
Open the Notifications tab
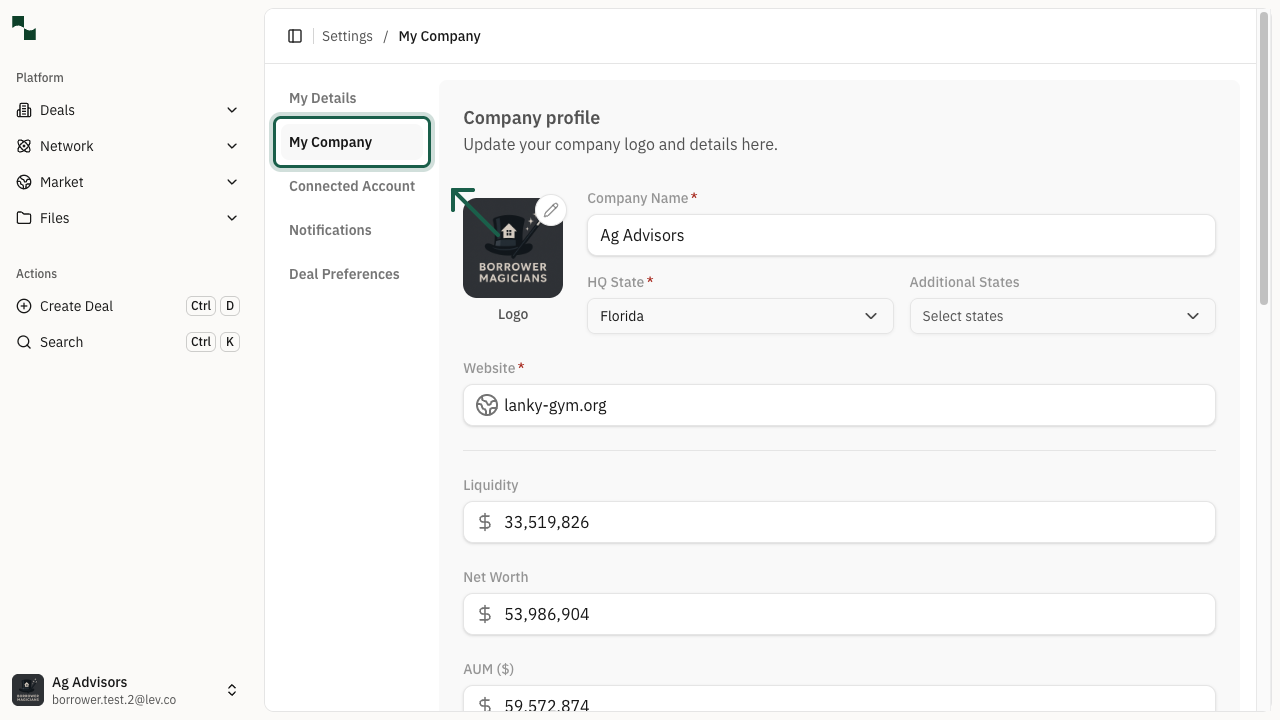[330, 230]
